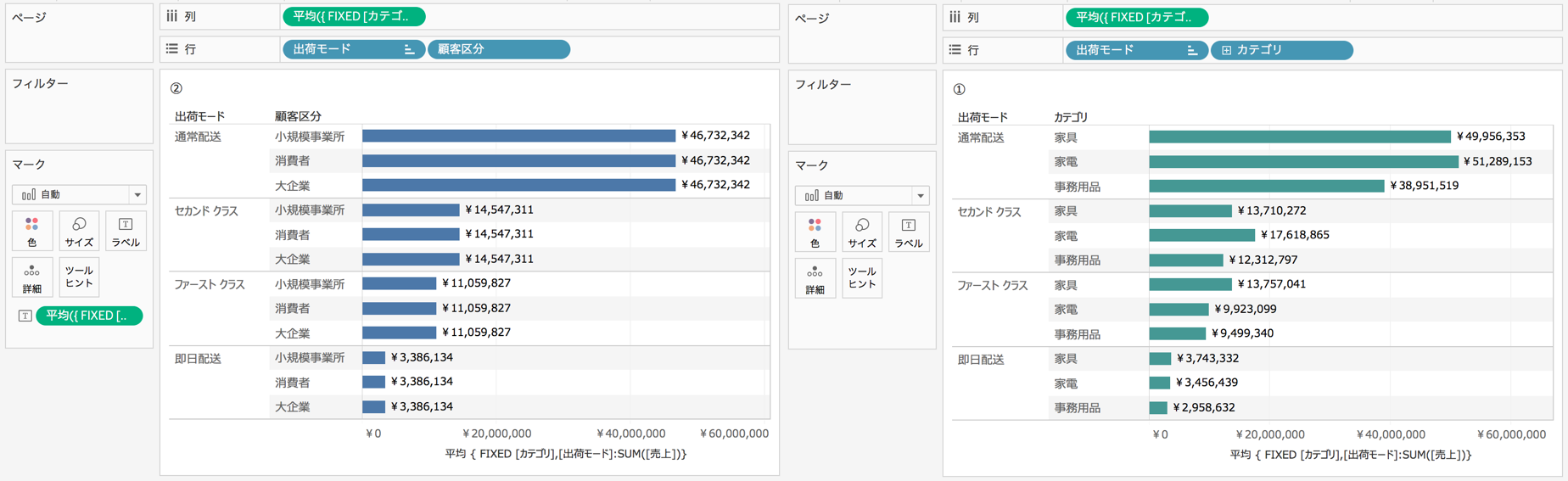Open the ラベル label button in sheet ② marks card

[126, 231]
